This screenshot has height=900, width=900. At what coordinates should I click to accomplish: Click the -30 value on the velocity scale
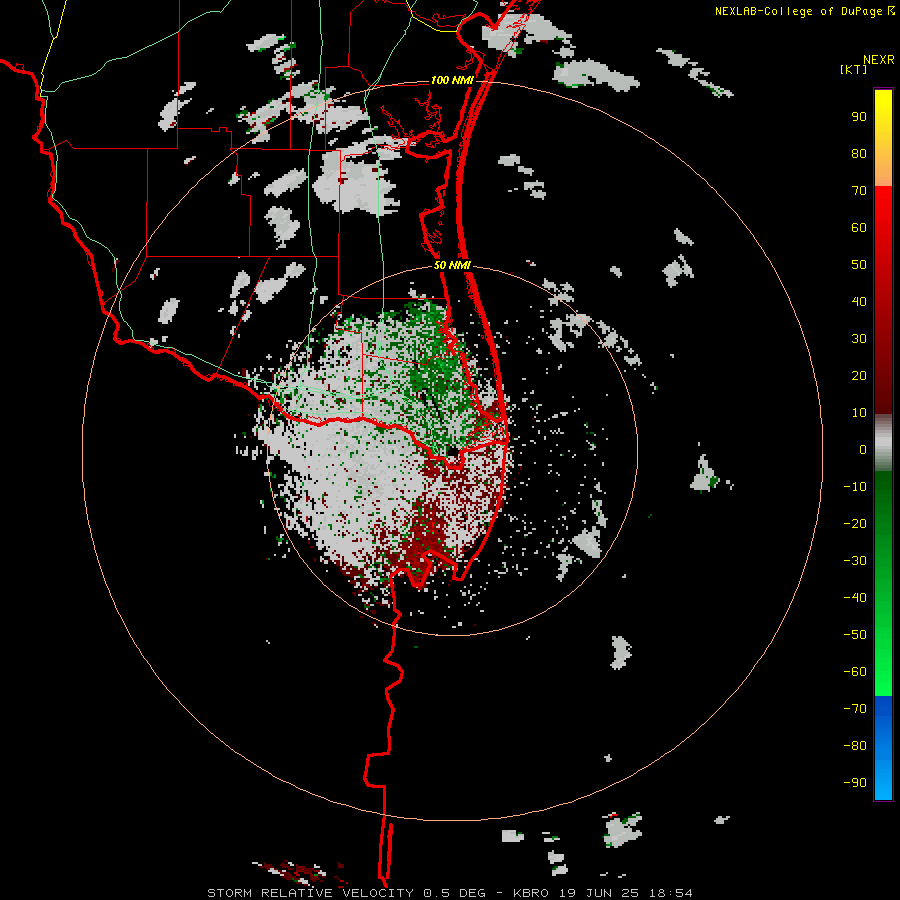tap(855, 561)
